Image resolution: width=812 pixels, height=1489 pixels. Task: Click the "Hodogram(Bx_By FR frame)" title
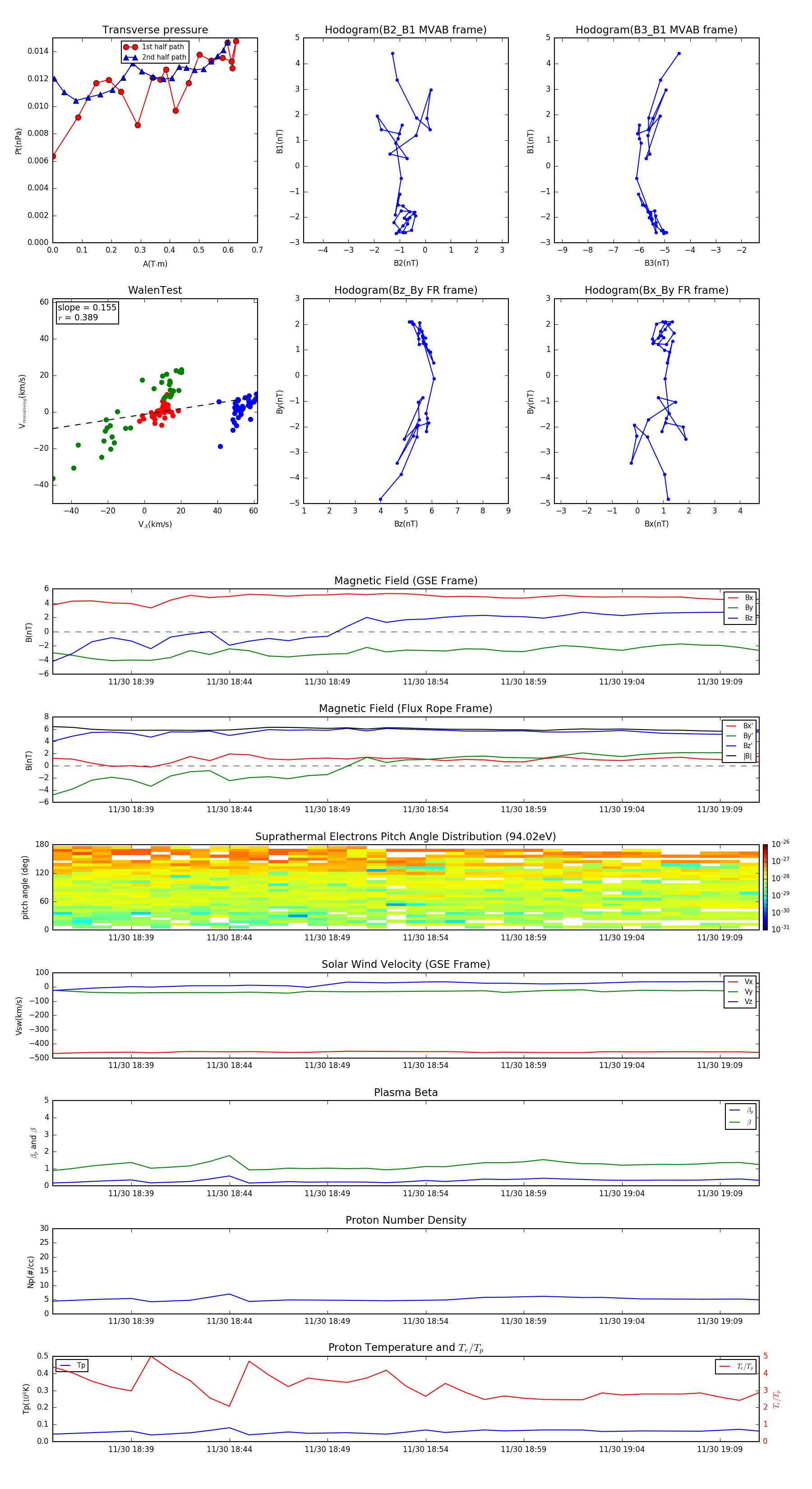[656, 290]
